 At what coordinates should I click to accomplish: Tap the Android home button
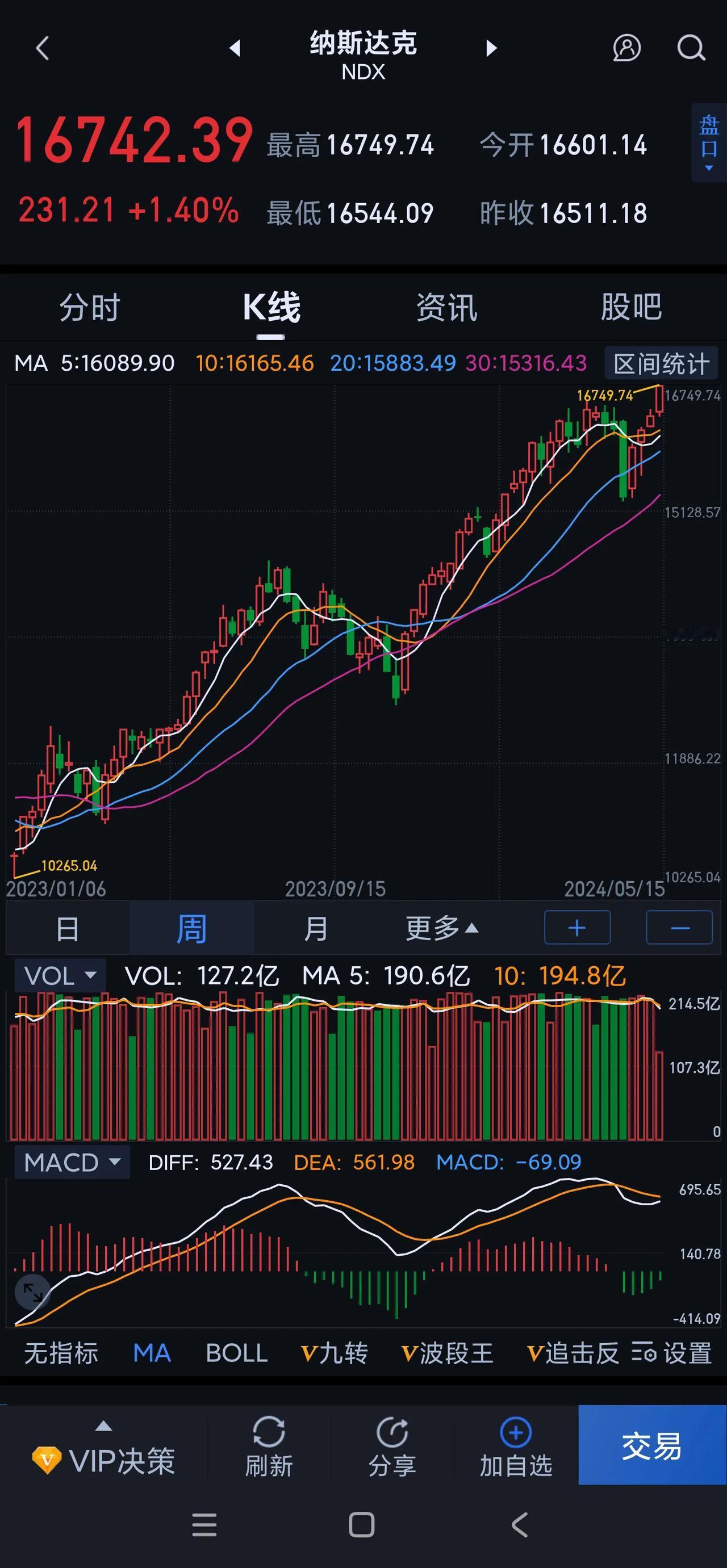click(362, 1525)
